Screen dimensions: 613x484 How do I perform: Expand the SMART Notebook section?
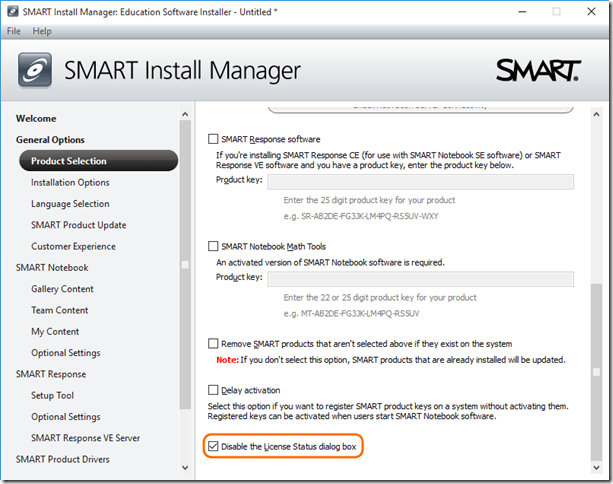point(52,268)
